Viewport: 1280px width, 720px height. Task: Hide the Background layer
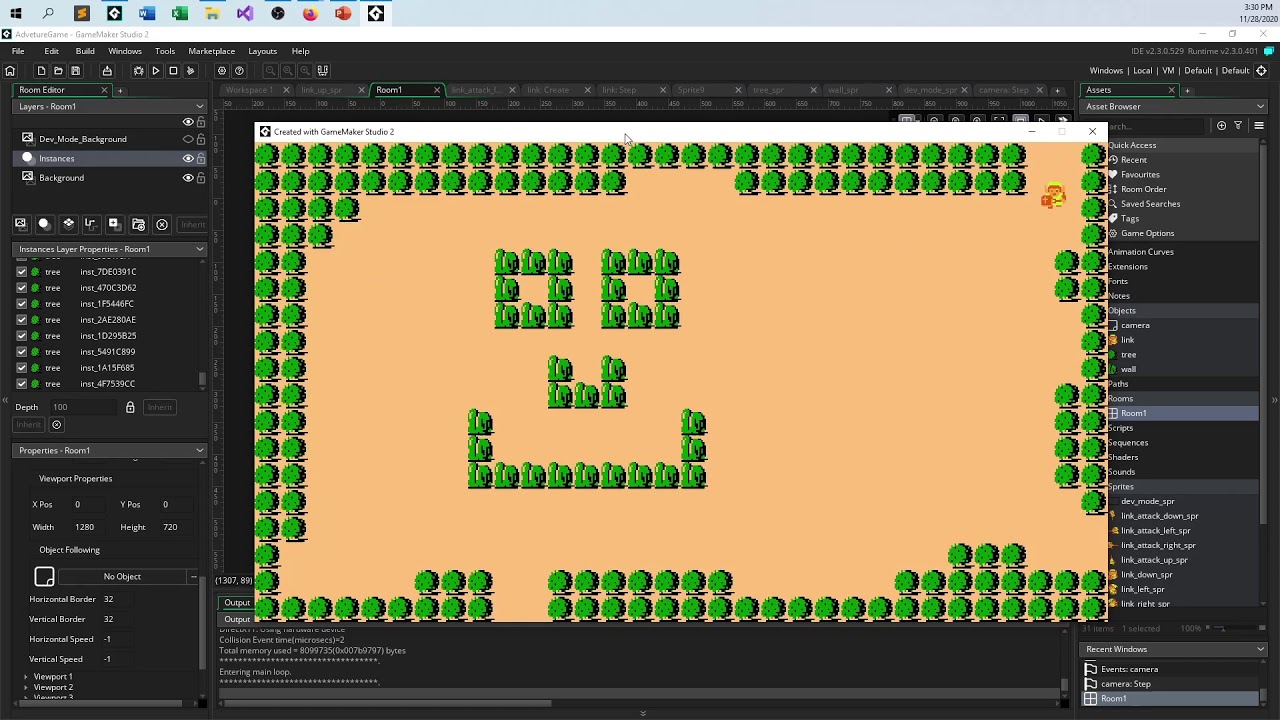pyautogui.click(x=187, y=177)
